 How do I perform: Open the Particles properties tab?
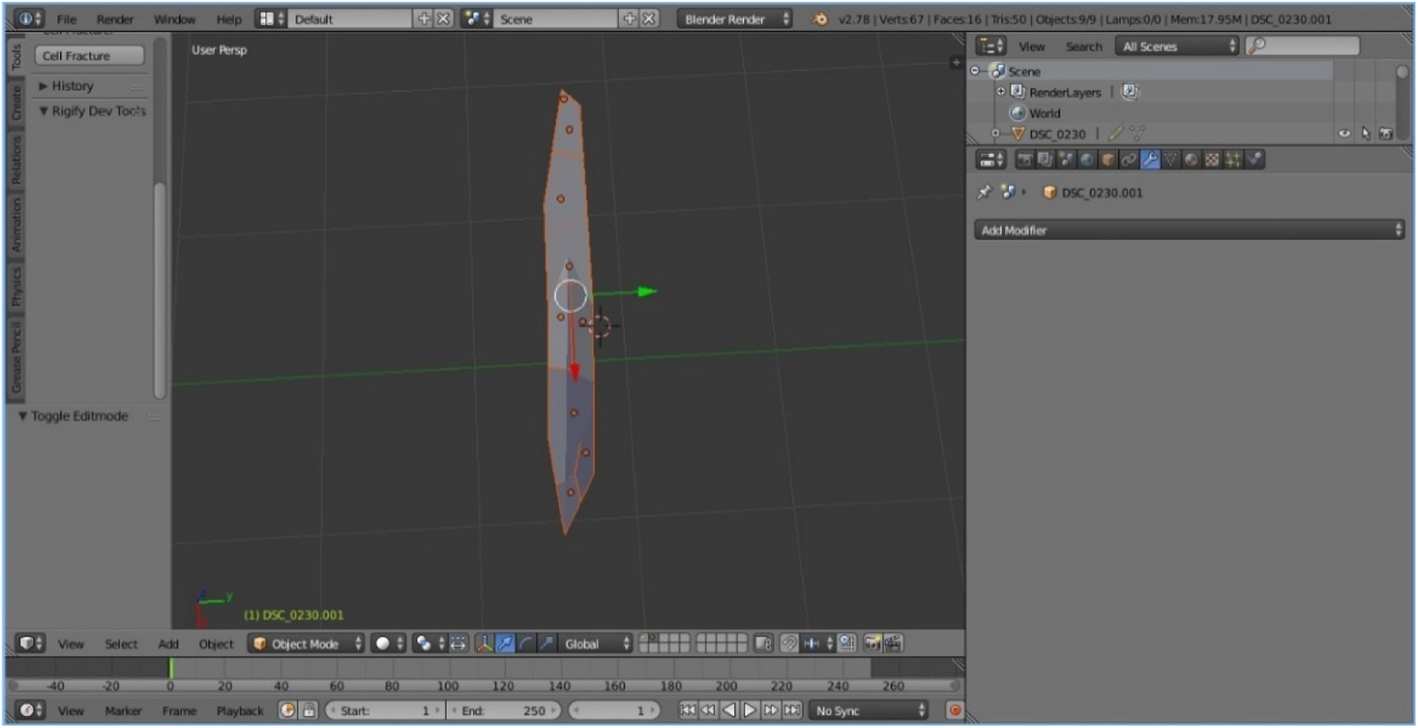(x=1233, y=160)
